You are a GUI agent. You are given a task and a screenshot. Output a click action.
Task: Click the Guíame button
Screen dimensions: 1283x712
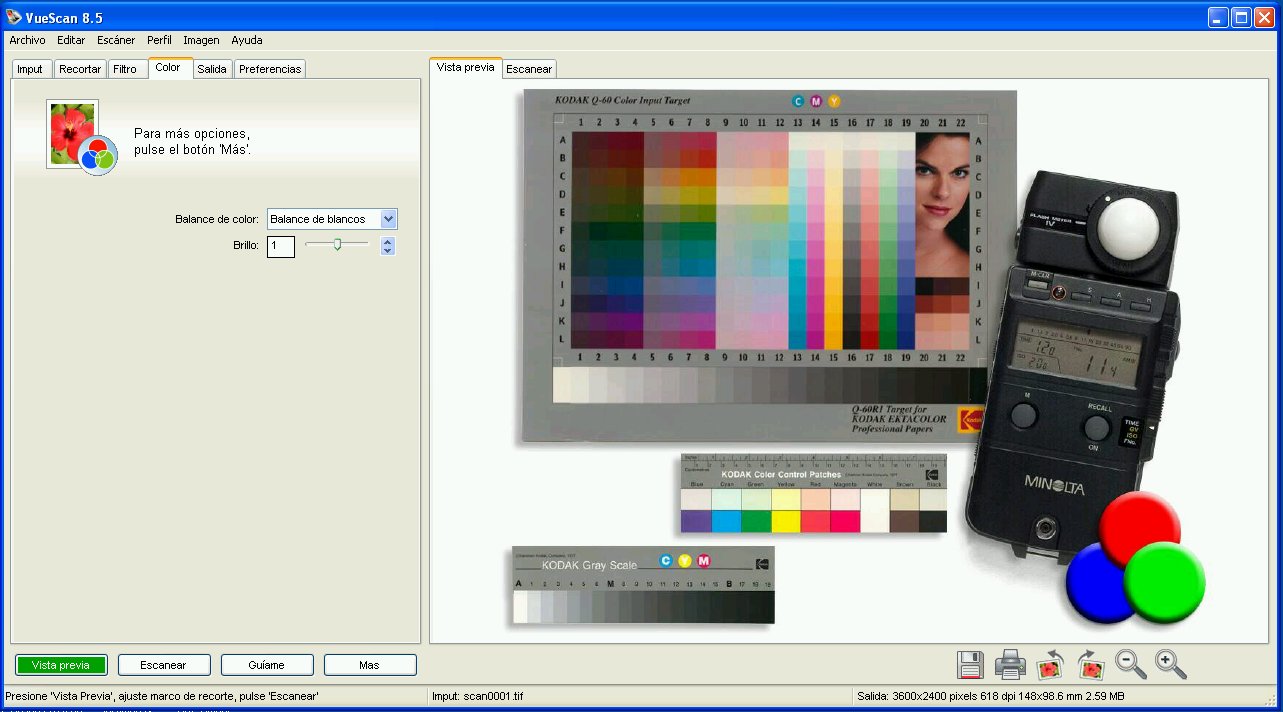click(x=267, y=665)
